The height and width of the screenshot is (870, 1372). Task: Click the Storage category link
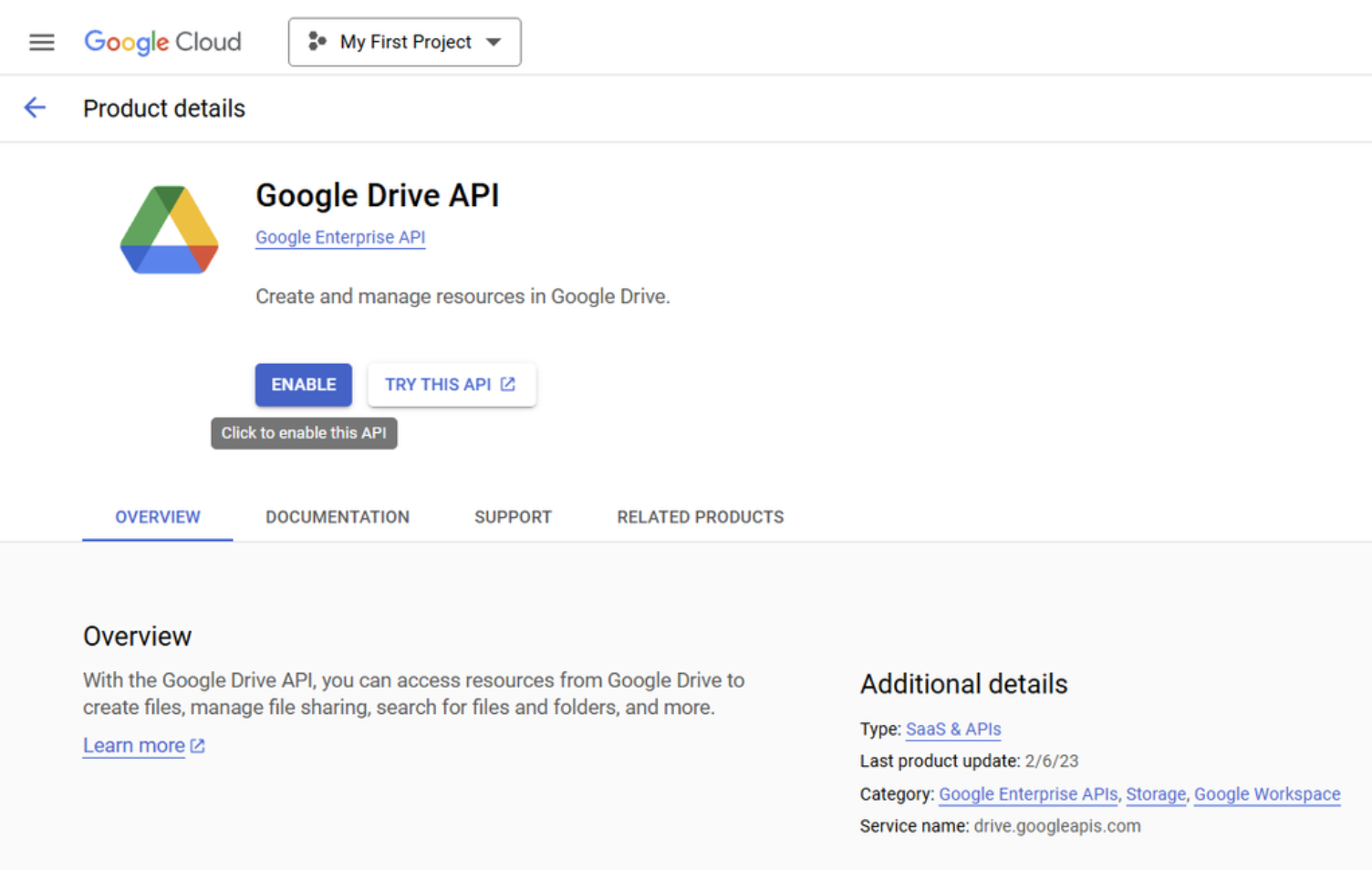point(1155,794)
